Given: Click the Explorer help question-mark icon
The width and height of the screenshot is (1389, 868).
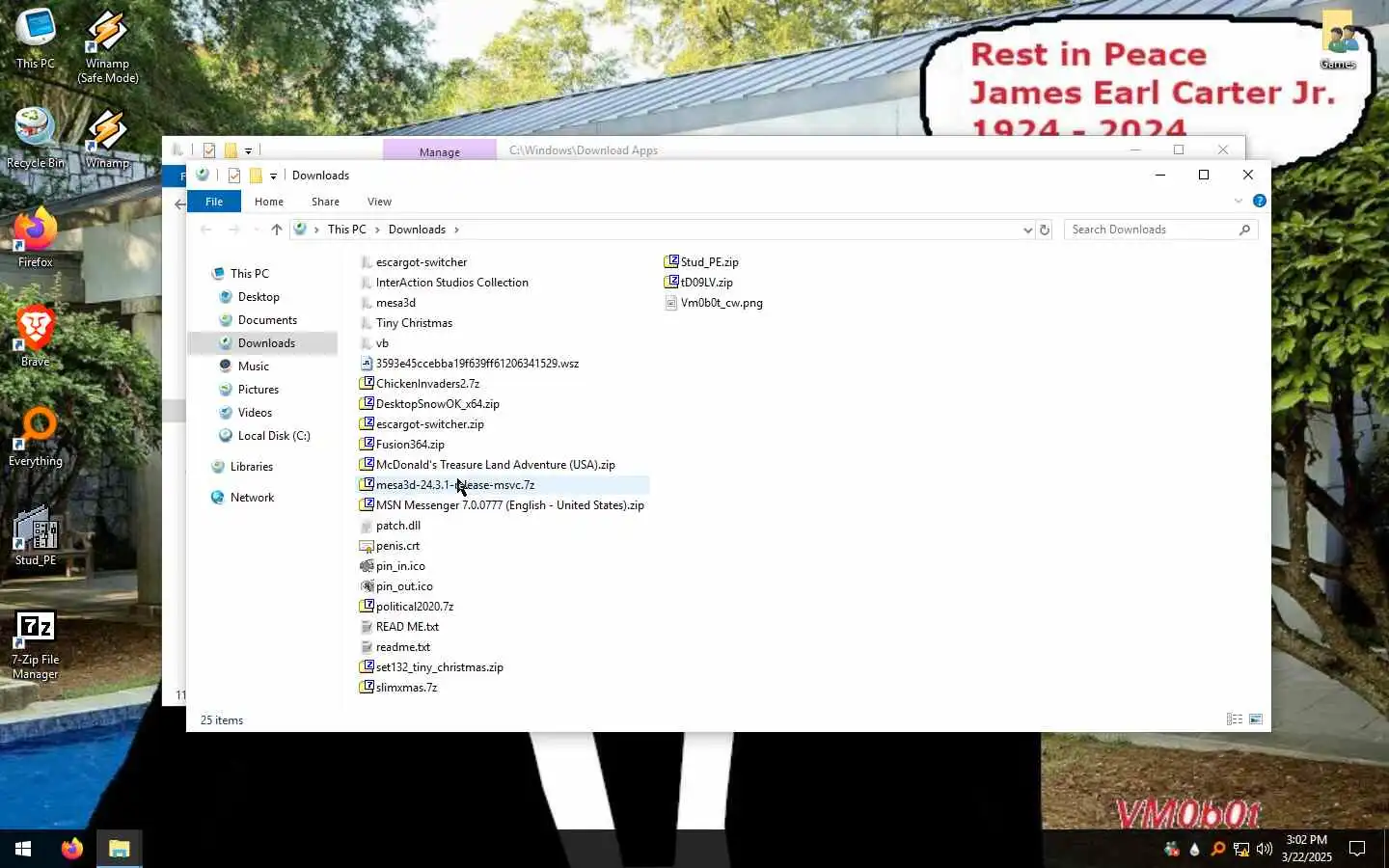Looking at the screenshot, I should point(1260,201).
